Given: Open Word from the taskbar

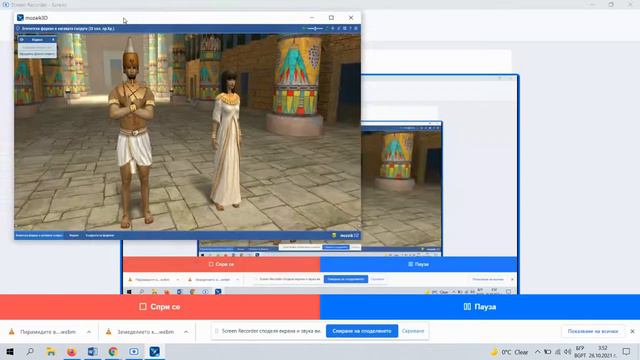Looking at the screenshot, I should 92,351.
